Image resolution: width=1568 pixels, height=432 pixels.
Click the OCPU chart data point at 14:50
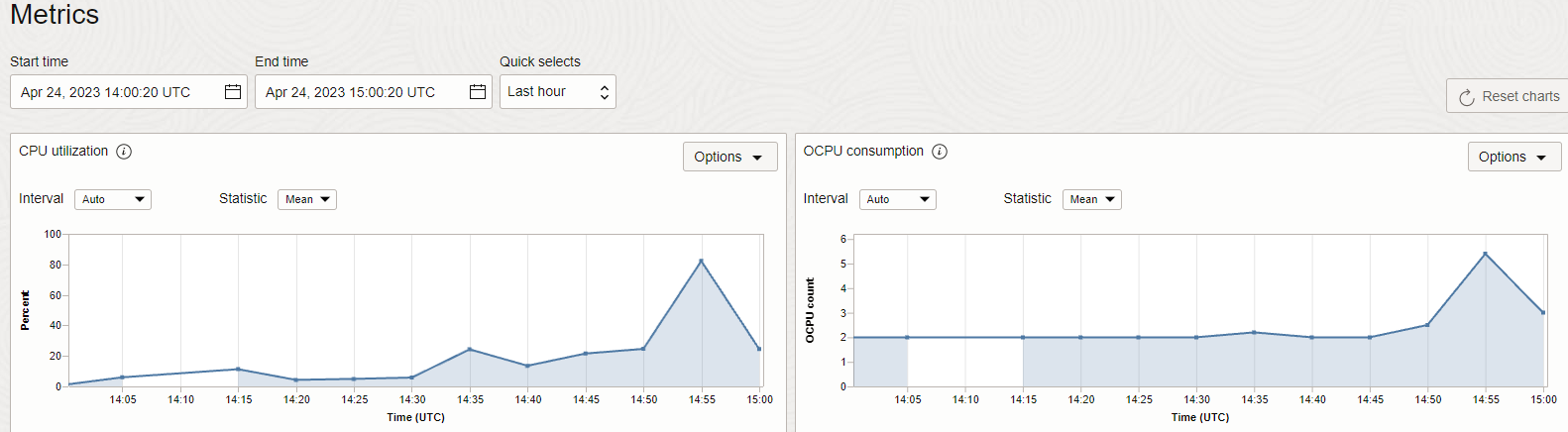[1427, 325]
